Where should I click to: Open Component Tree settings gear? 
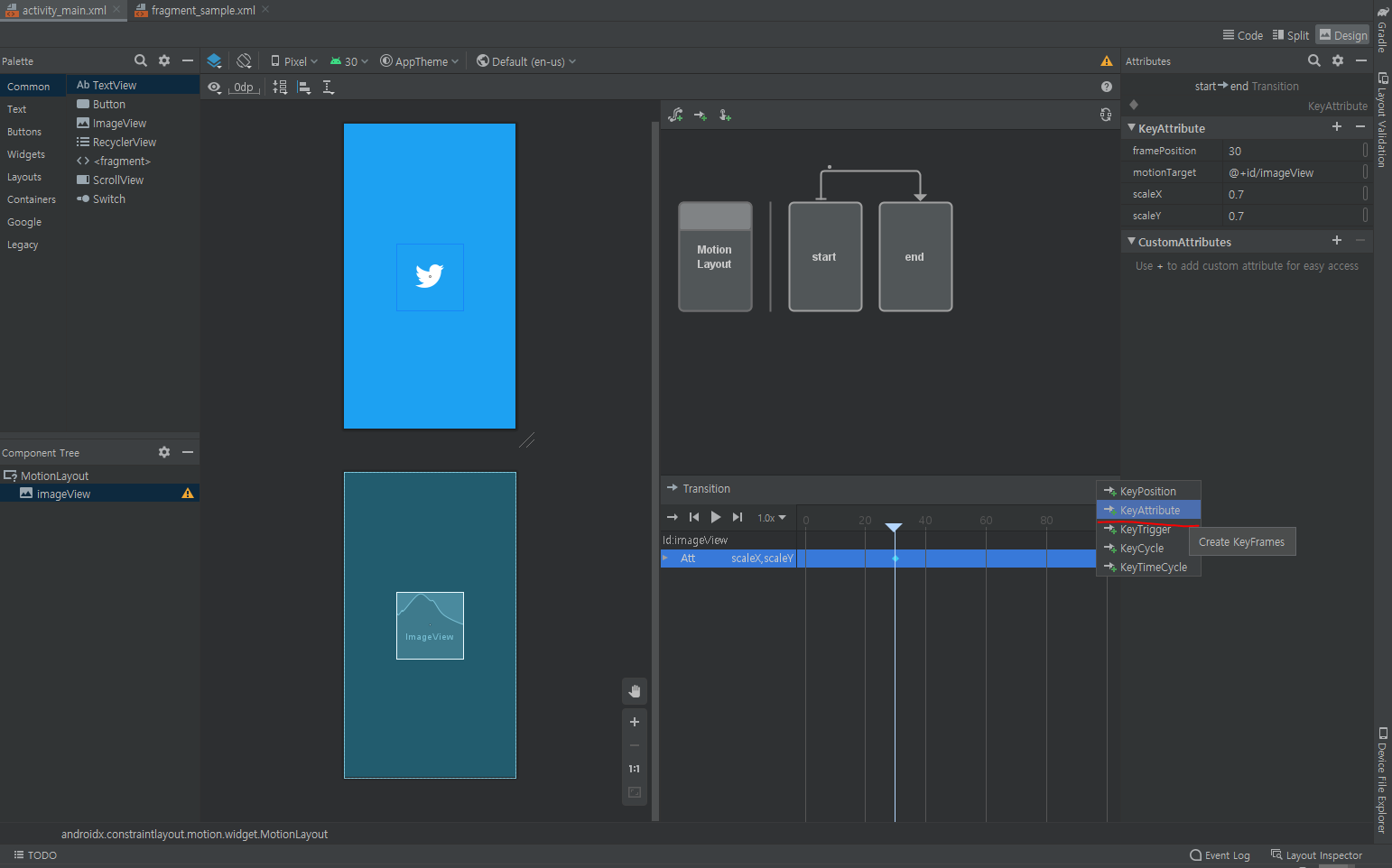tap(164, 452)
